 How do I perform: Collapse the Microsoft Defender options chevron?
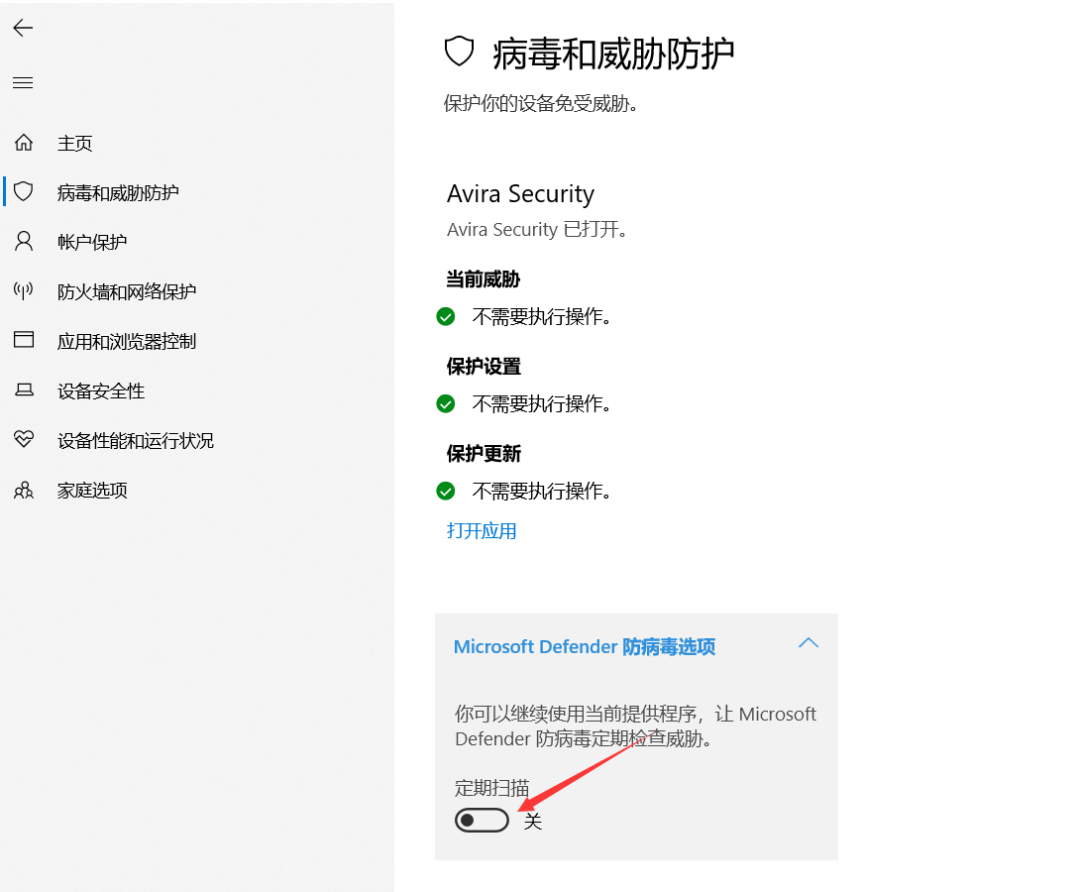click(x=808, y=643)
